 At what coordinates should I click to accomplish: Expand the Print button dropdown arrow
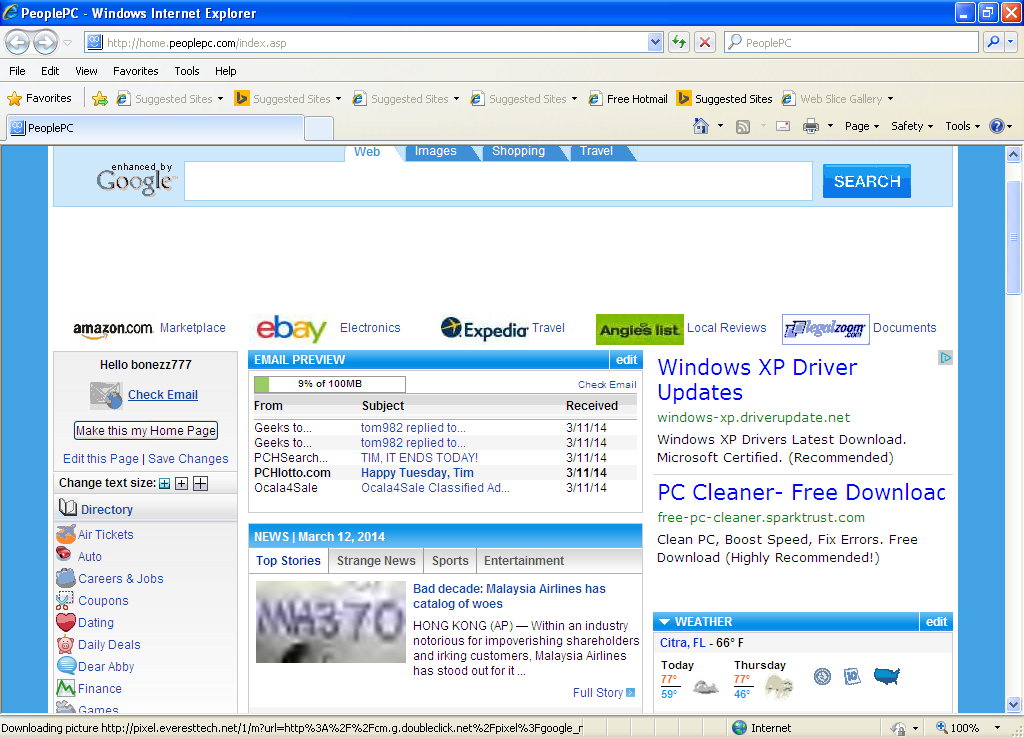[x=830, y=126]
